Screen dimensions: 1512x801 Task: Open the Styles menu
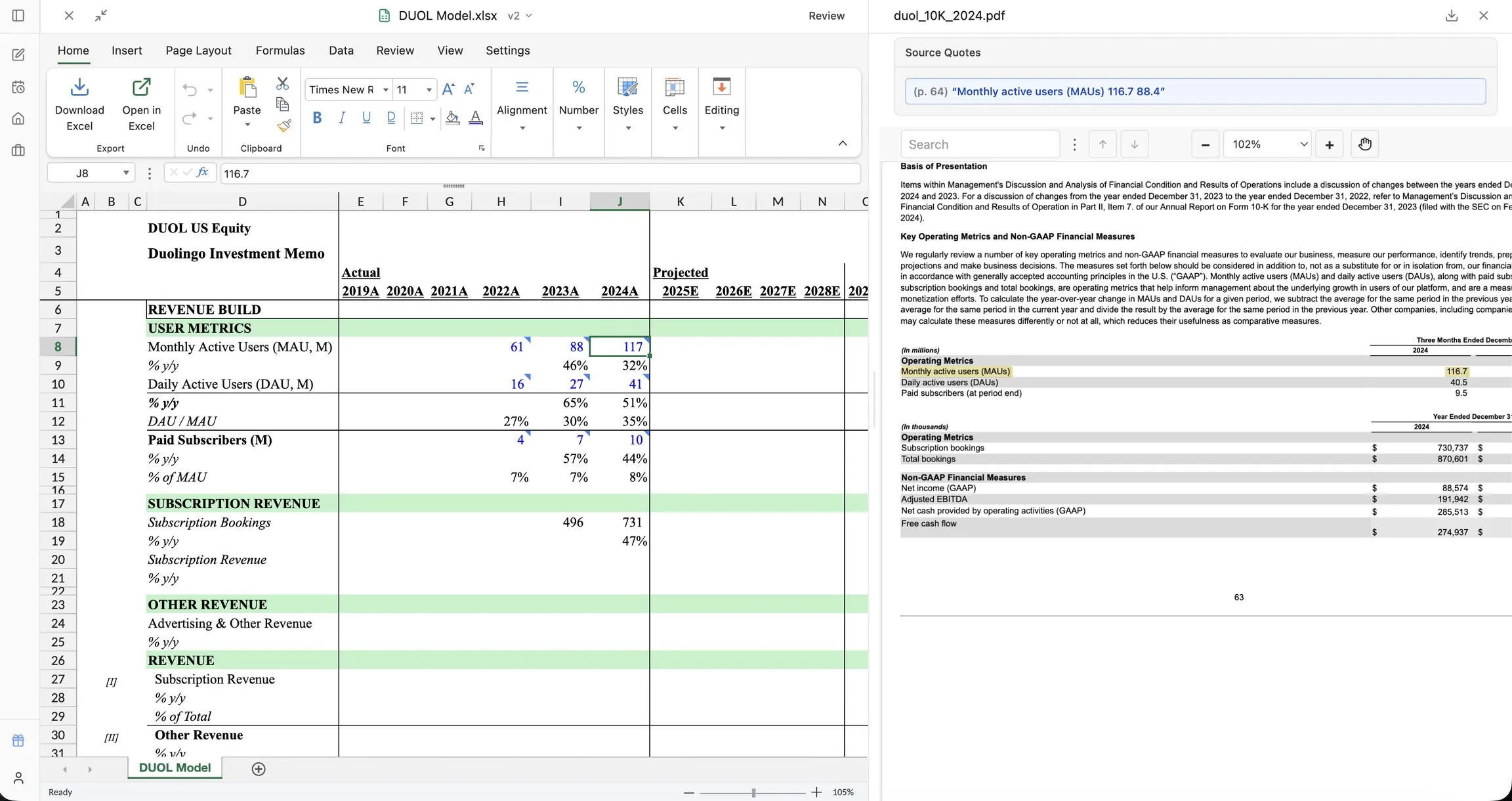628,104
